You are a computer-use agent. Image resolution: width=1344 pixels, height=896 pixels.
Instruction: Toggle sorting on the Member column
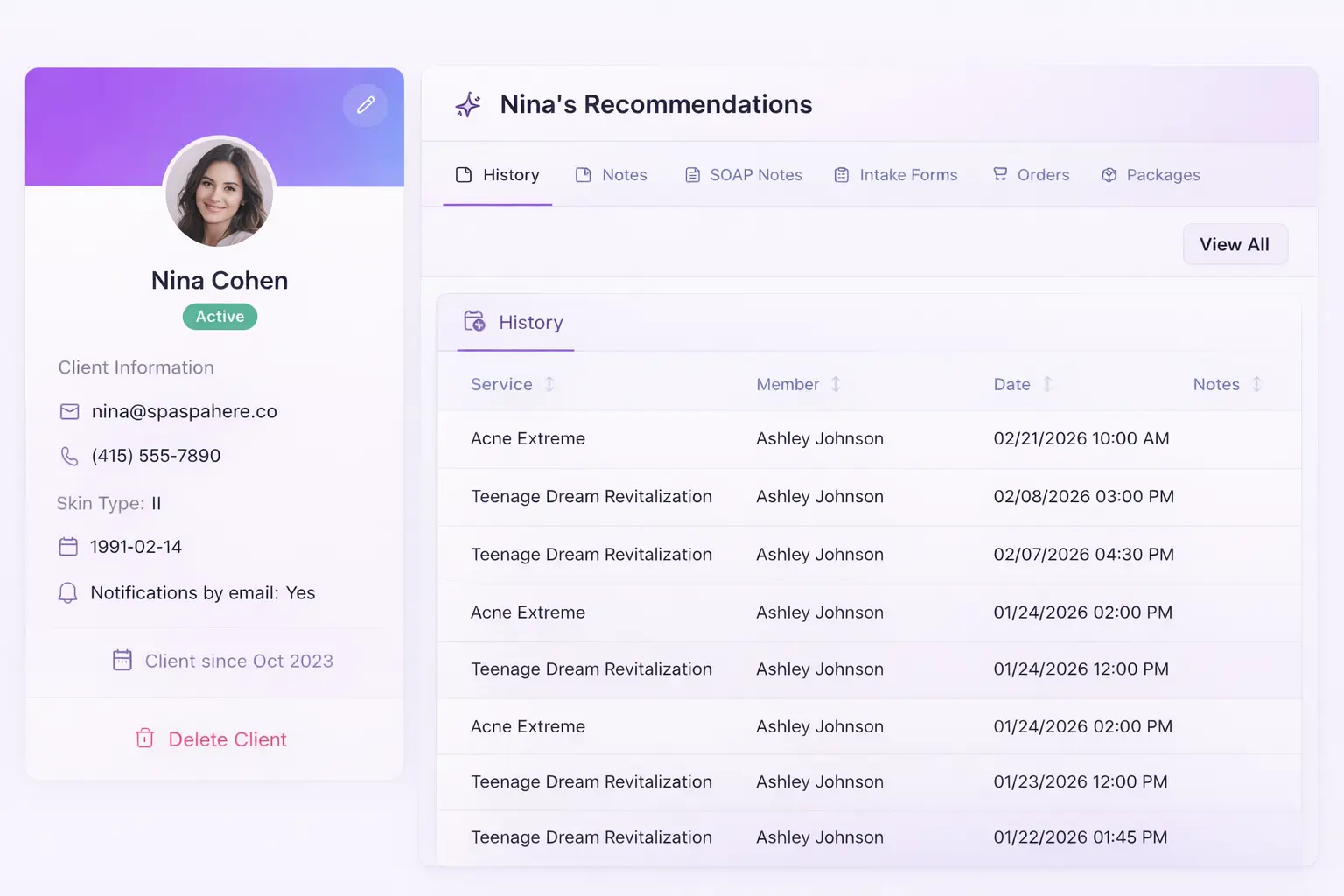point(836,384)
